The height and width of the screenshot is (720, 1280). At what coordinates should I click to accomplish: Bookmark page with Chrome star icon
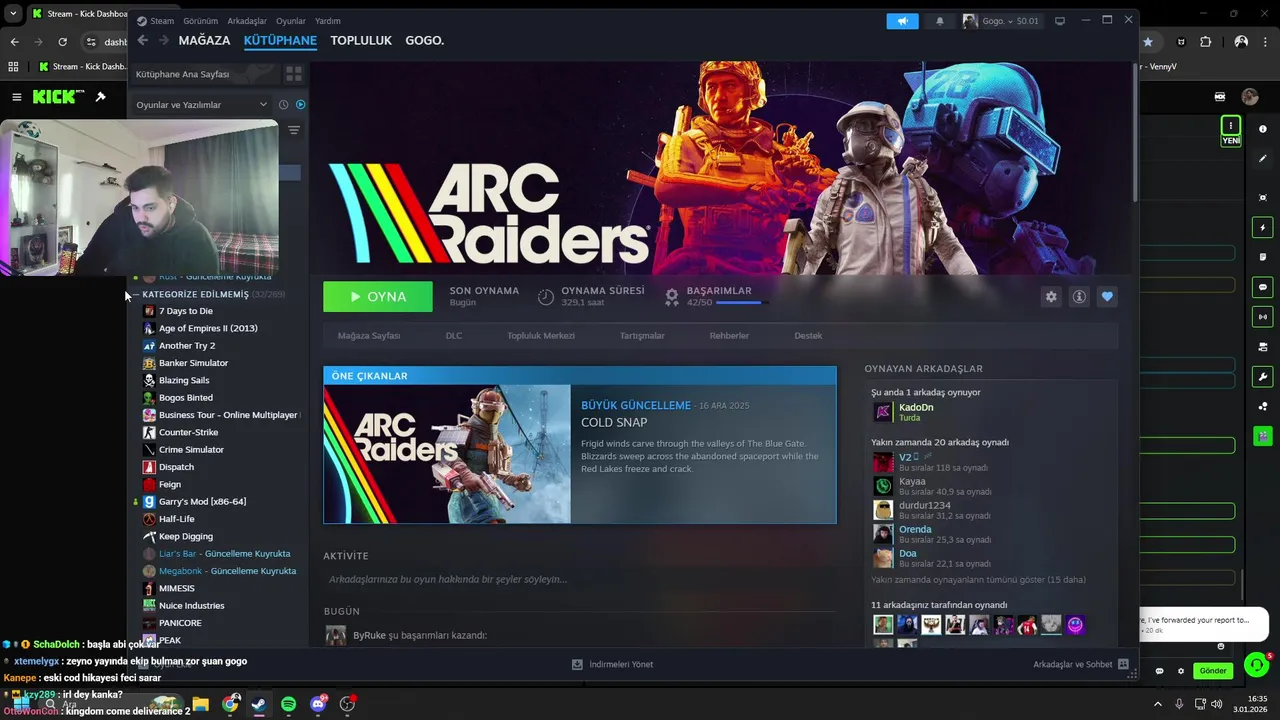tap(1148, 42)
